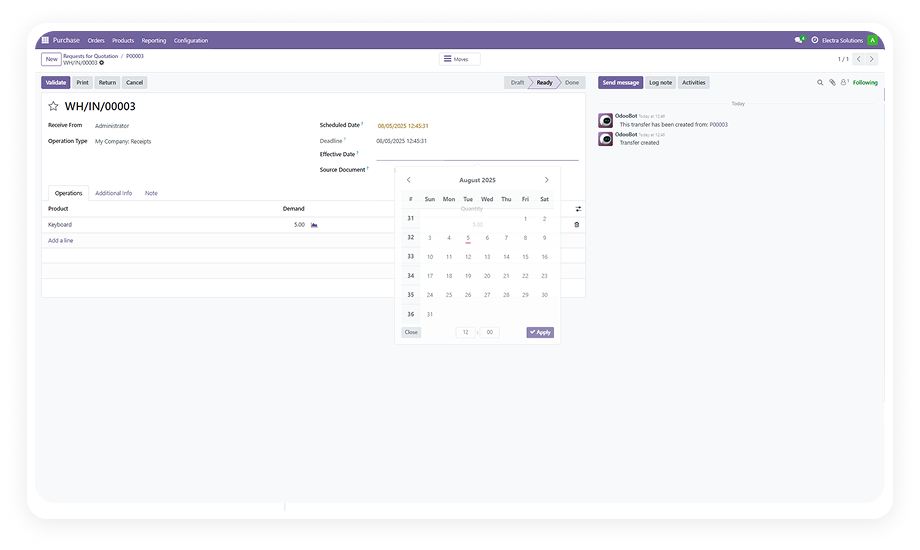Click Log note button
The image size is (920, 550).
(x=660, y=83)
